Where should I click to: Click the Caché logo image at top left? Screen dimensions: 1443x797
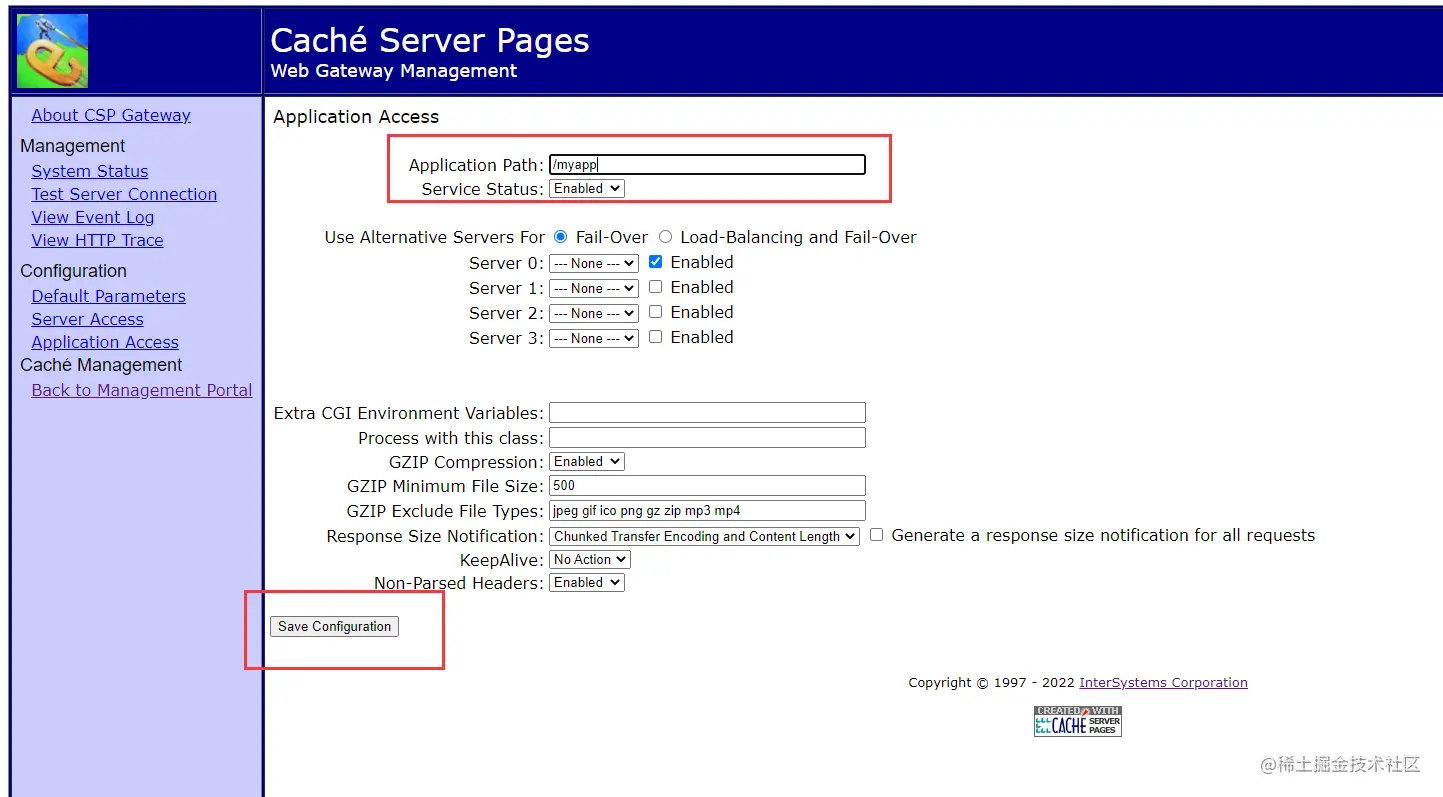[52, 51]
